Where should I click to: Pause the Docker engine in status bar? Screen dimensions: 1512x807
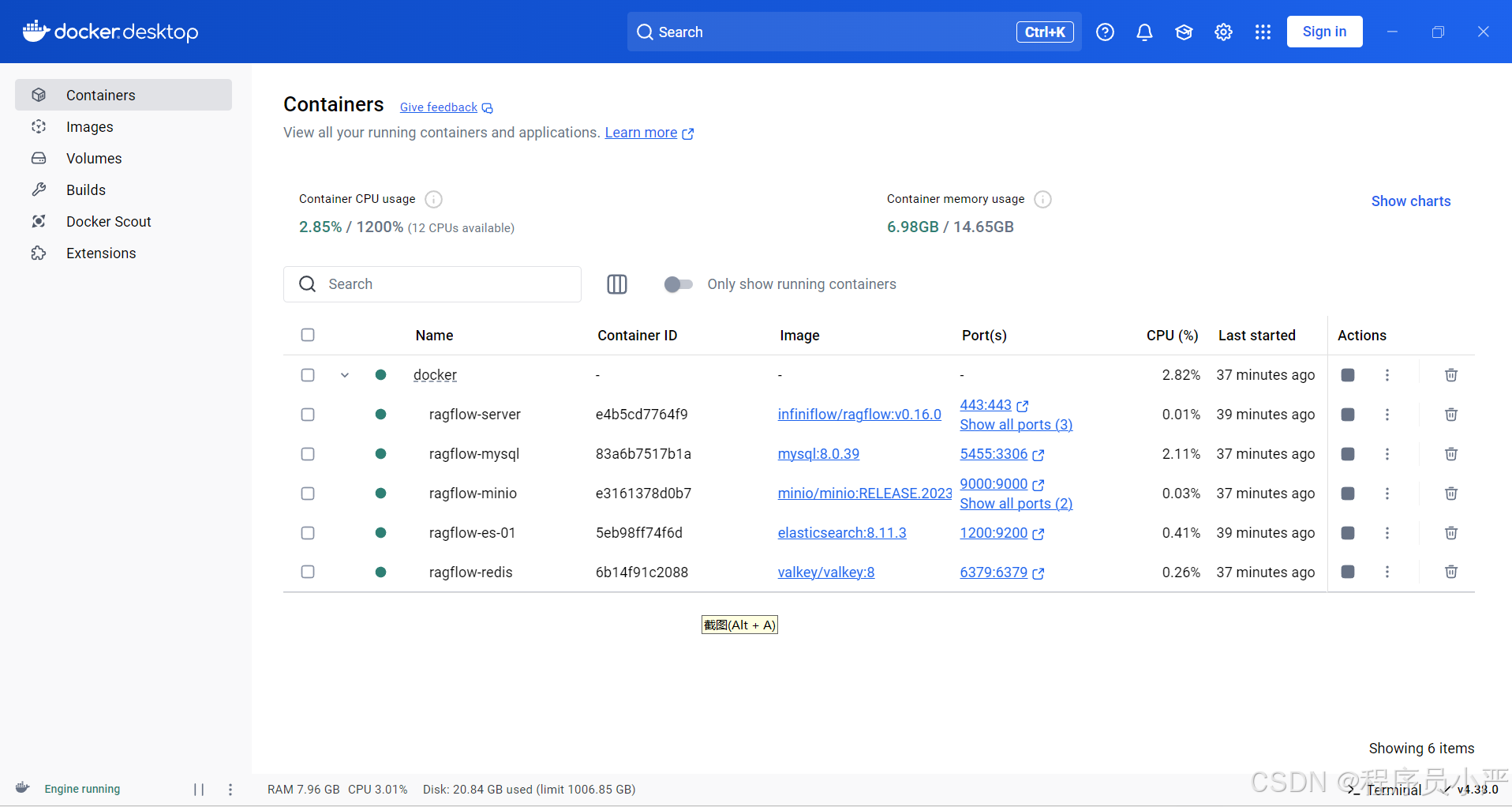pos(199,789)
